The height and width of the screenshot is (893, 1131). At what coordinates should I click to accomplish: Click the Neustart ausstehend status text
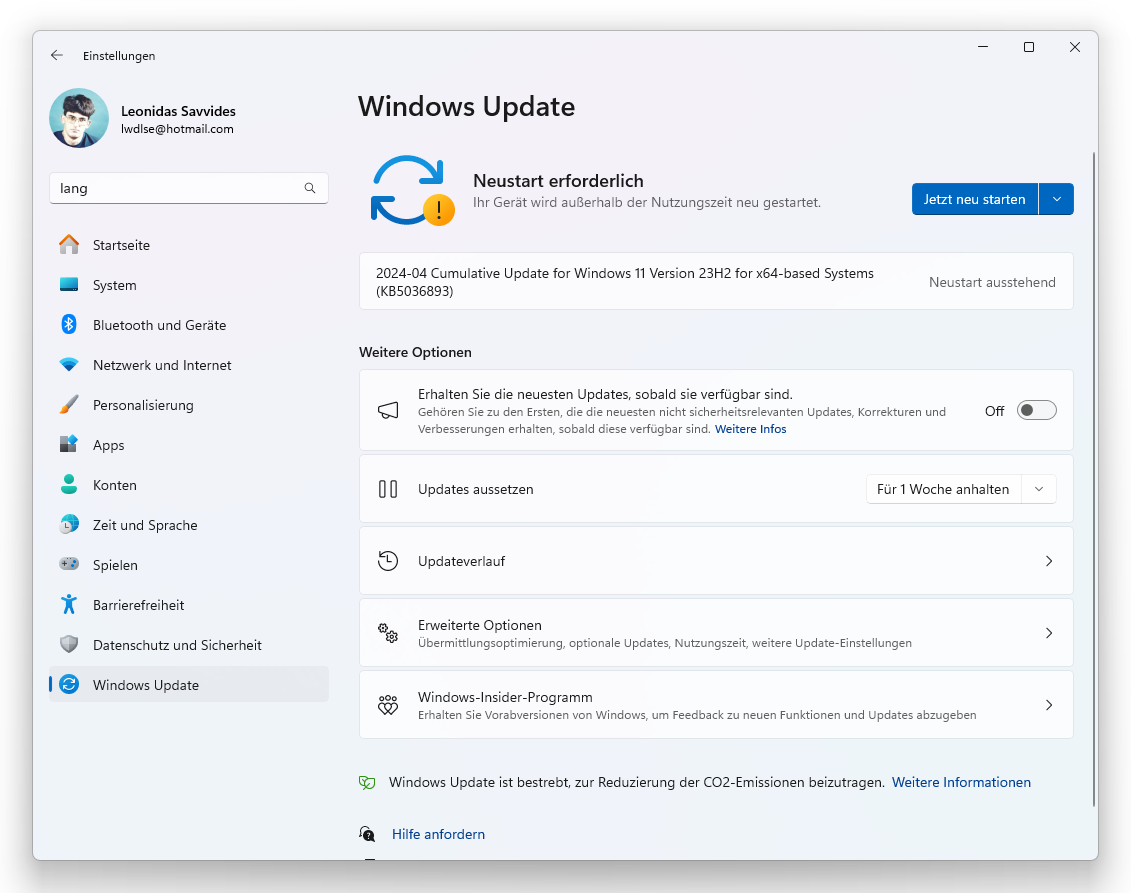[992, 282]
